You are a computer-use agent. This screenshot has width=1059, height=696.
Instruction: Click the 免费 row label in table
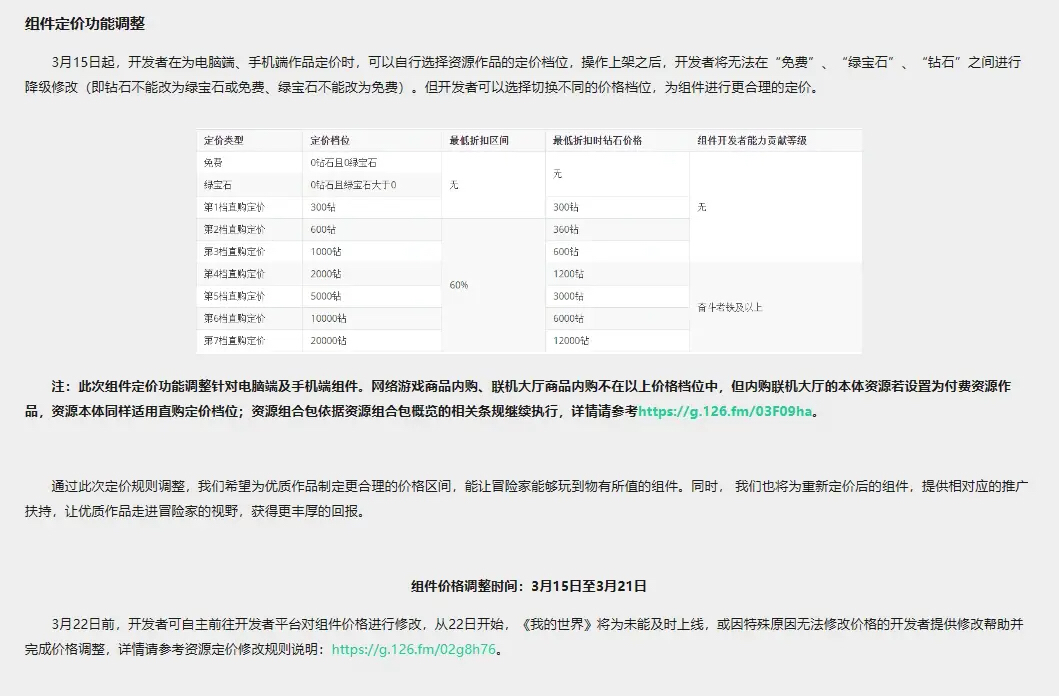pos(213,163)
